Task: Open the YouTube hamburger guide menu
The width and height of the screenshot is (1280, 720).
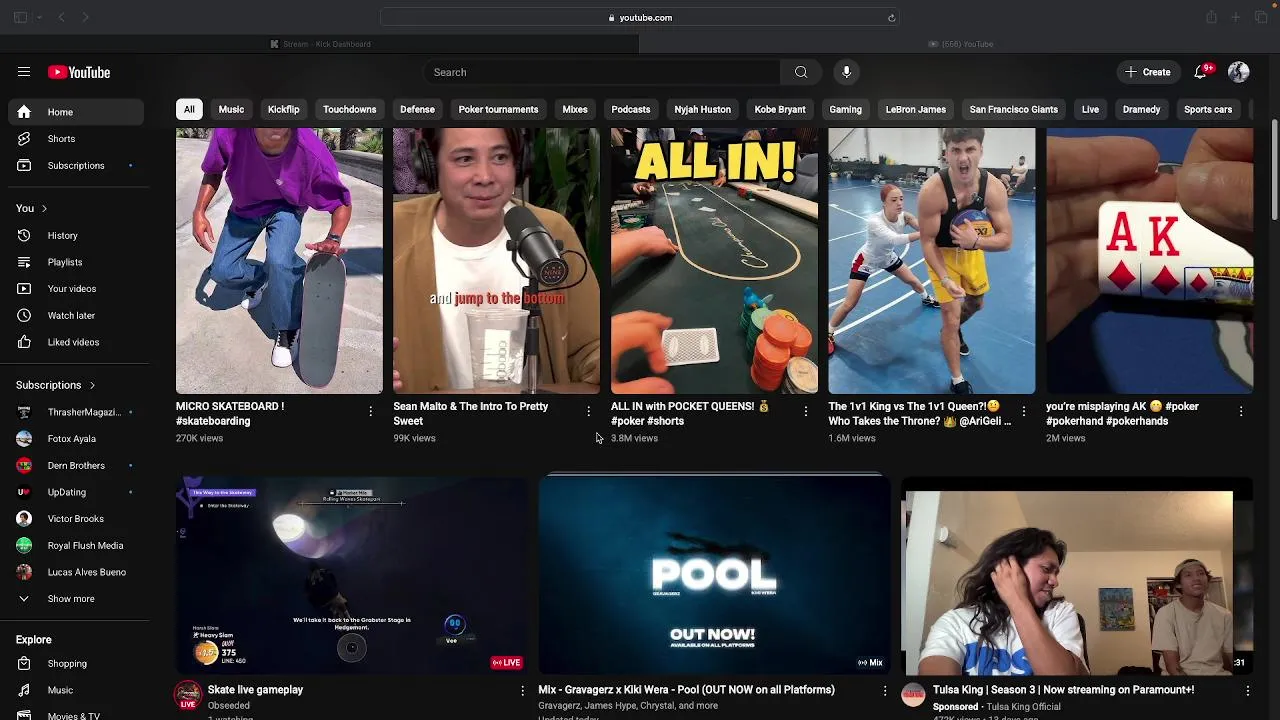Action: pyautogui.click(x=24, y=72)
